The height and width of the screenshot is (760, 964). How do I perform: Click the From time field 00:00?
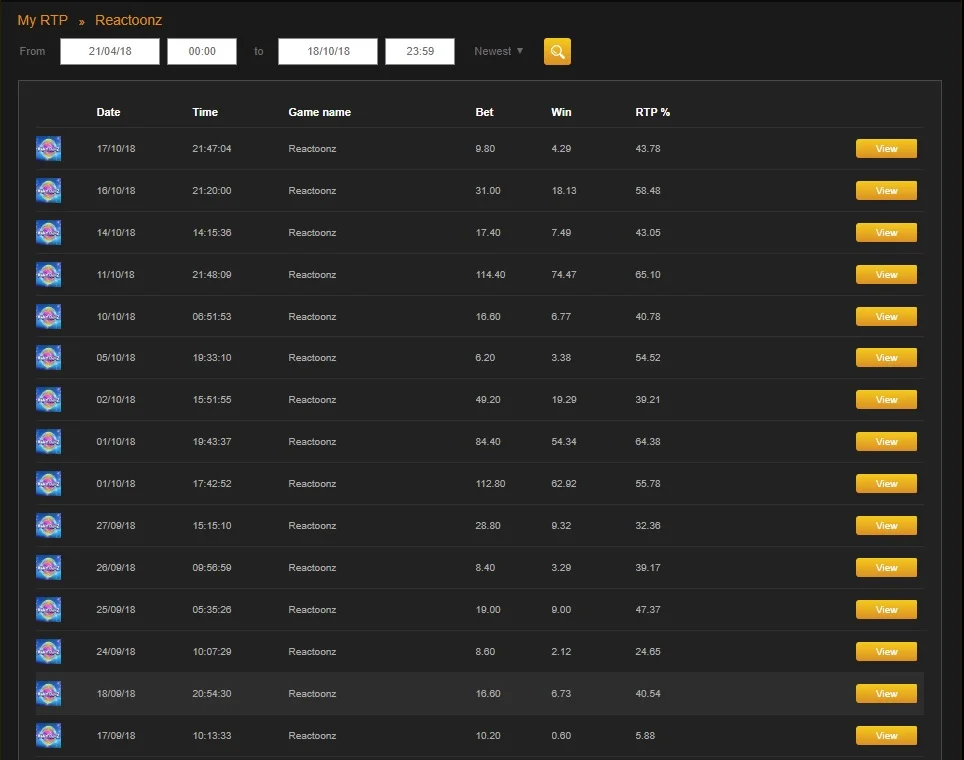[202, 51]
